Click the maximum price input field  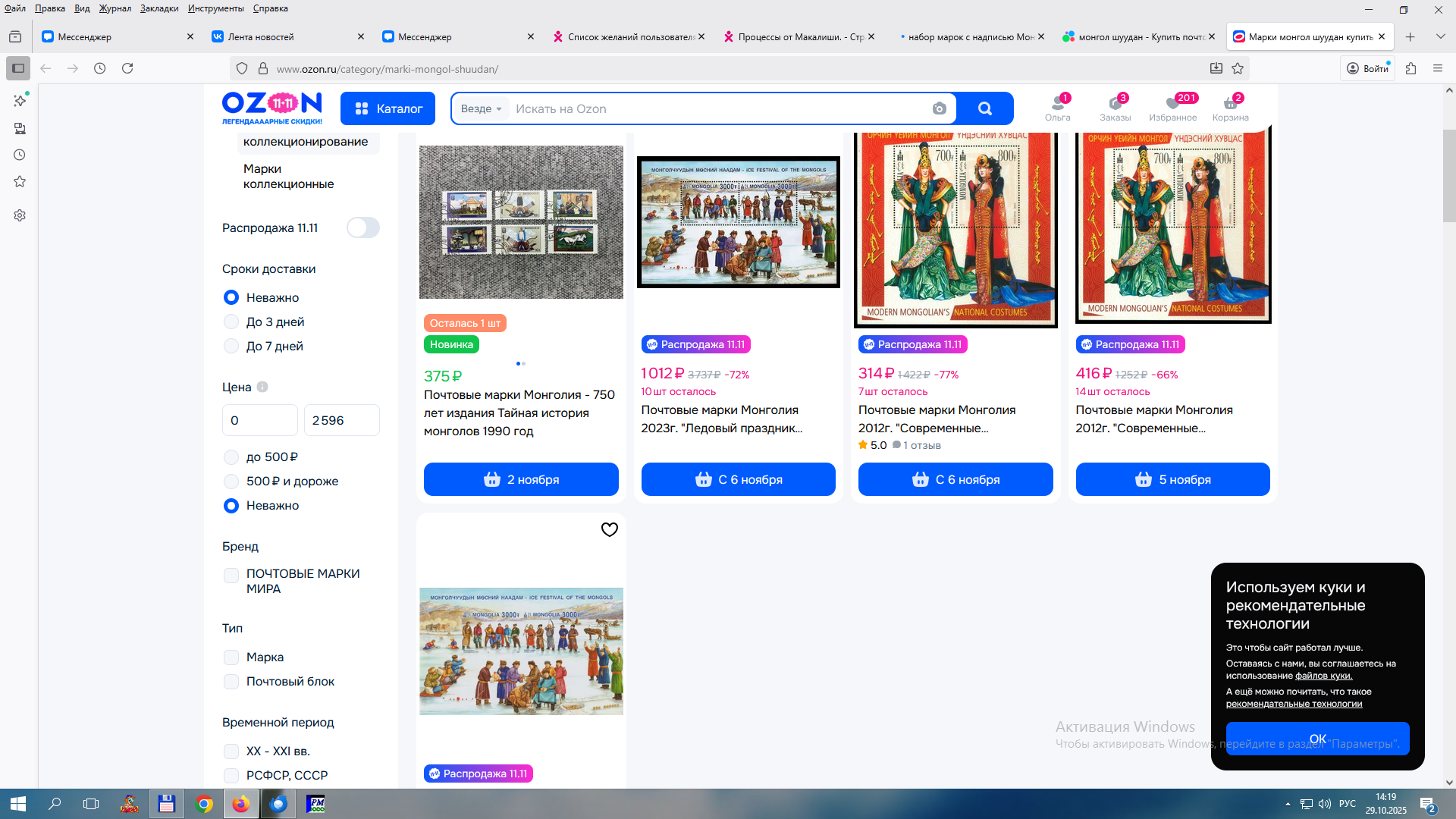(x=341, y=420)
